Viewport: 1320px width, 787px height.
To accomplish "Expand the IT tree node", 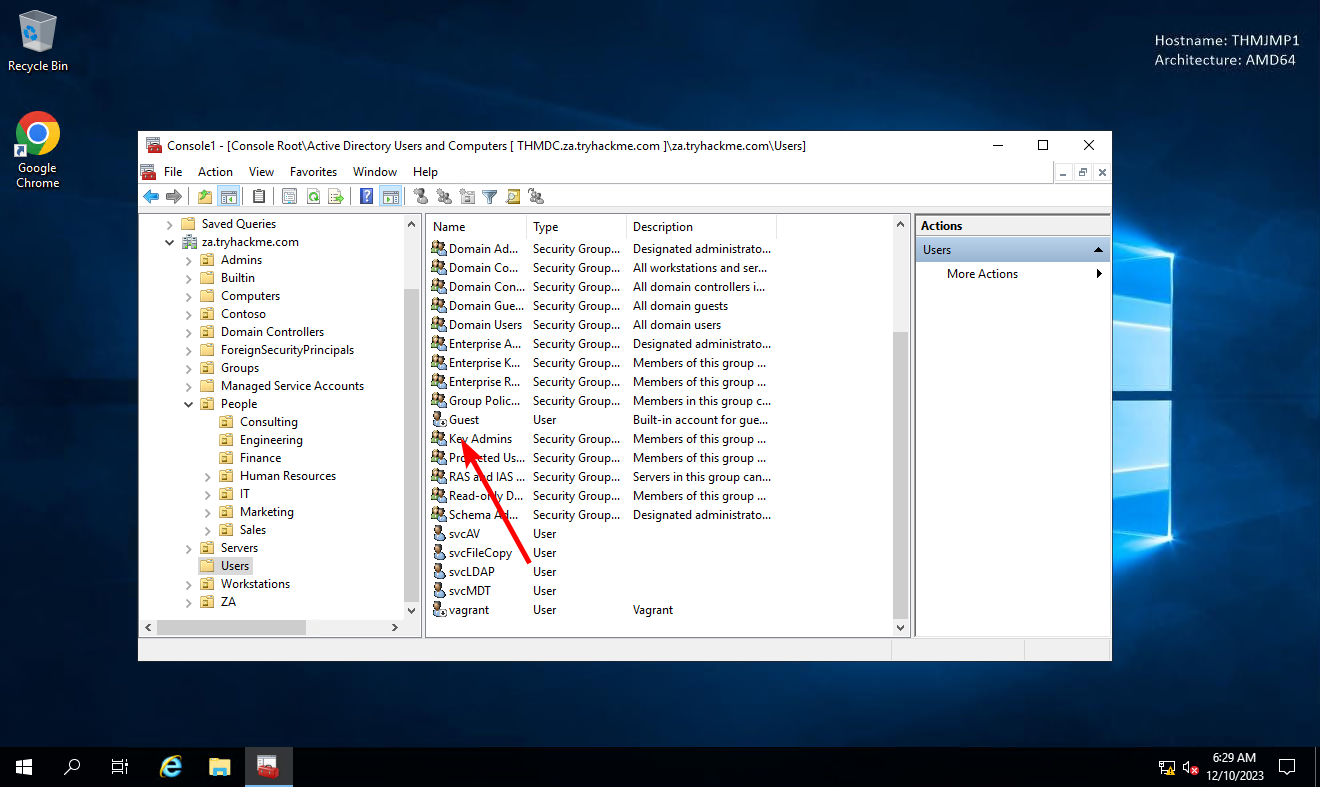I will (x=207, y=494).
